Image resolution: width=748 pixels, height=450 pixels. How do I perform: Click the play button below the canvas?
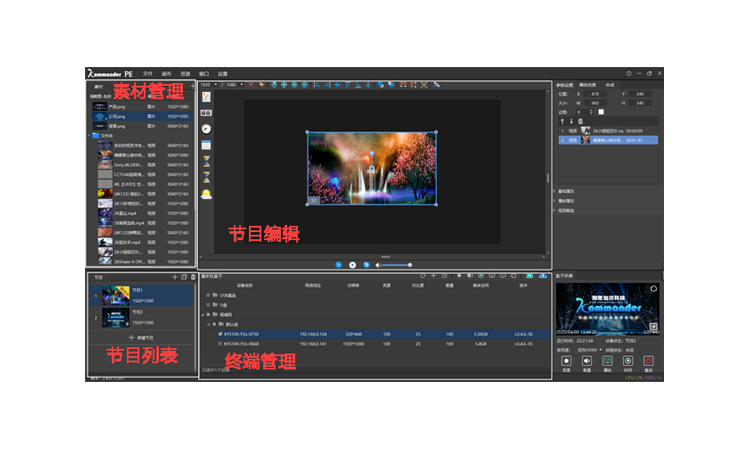point(353,264)
